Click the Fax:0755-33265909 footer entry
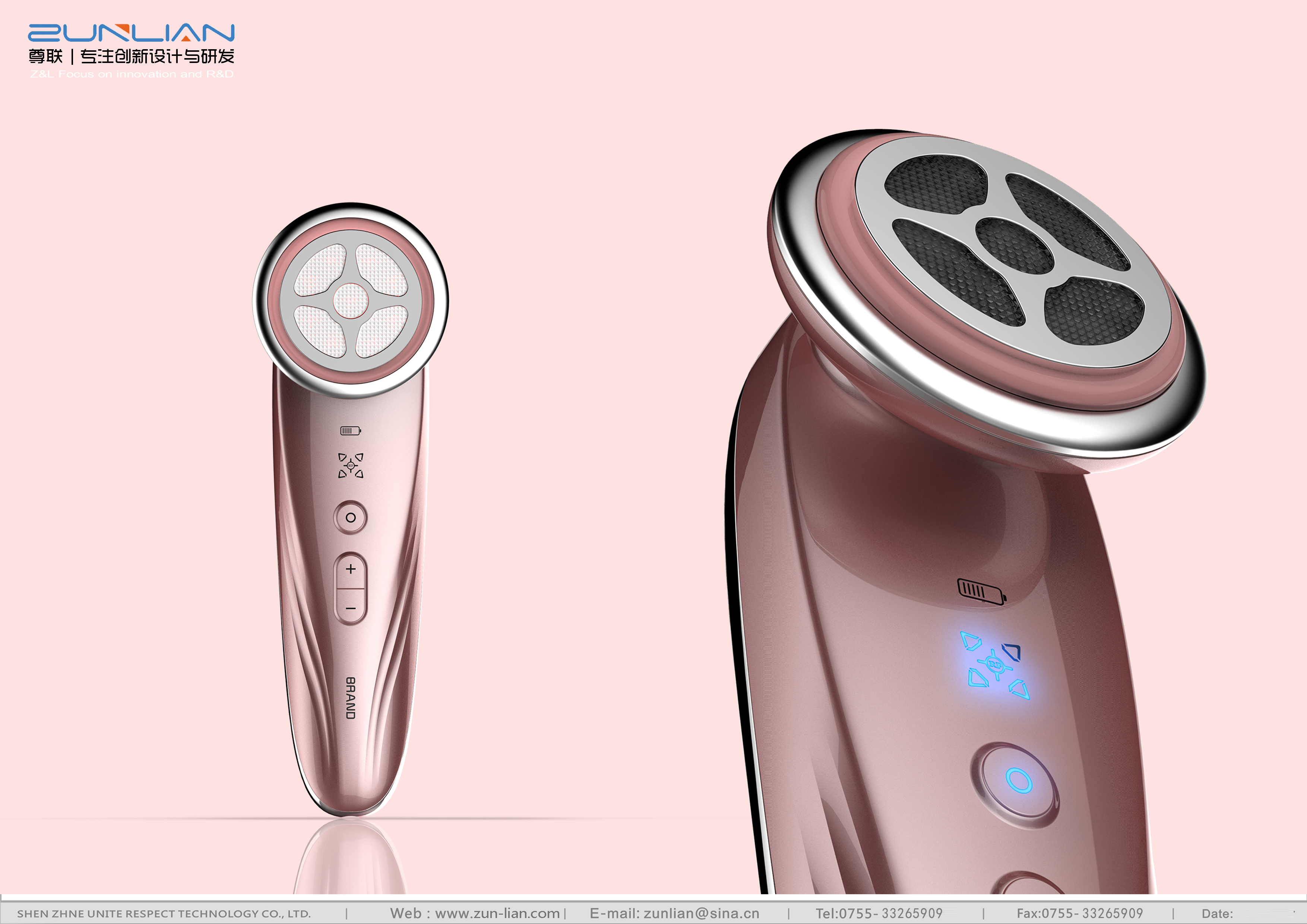The image size is (1307, 924). [x=1080, y=913]
